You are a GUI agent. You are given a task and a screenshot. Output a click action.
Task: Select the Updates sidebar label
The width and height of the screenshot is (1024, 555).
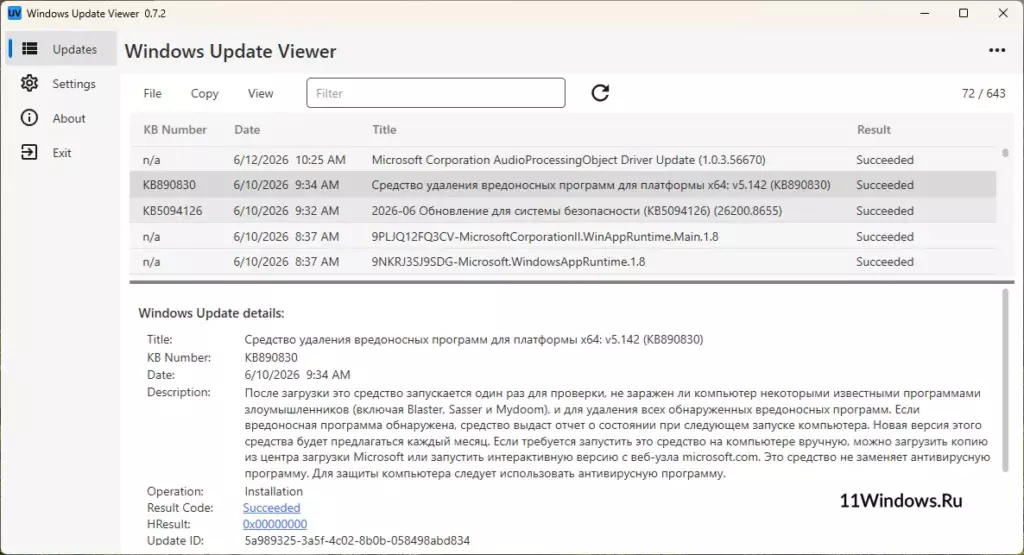(x=74, y=50)
